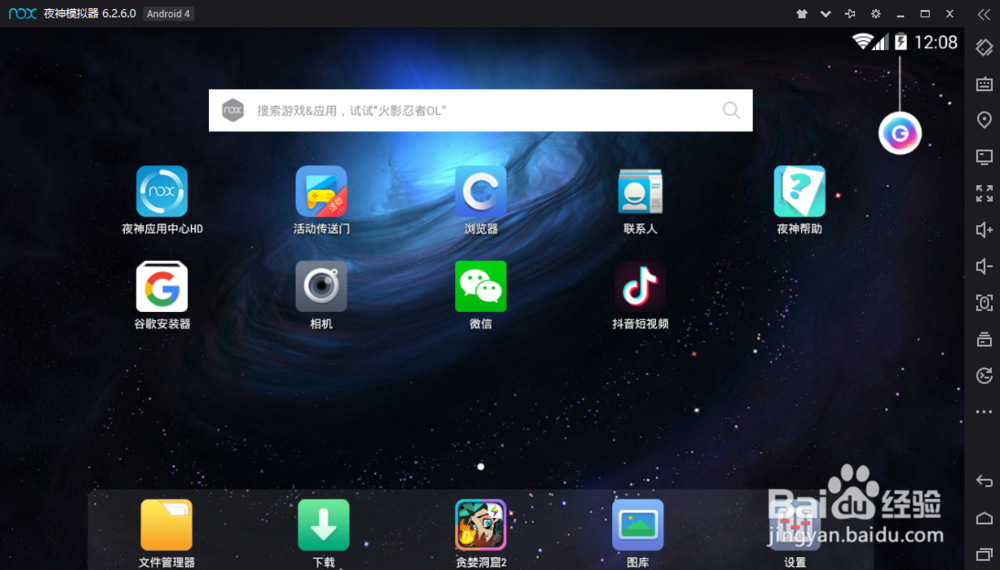
Task: Open the 联系人 contacts app
Action: click(x=640, y=191)
